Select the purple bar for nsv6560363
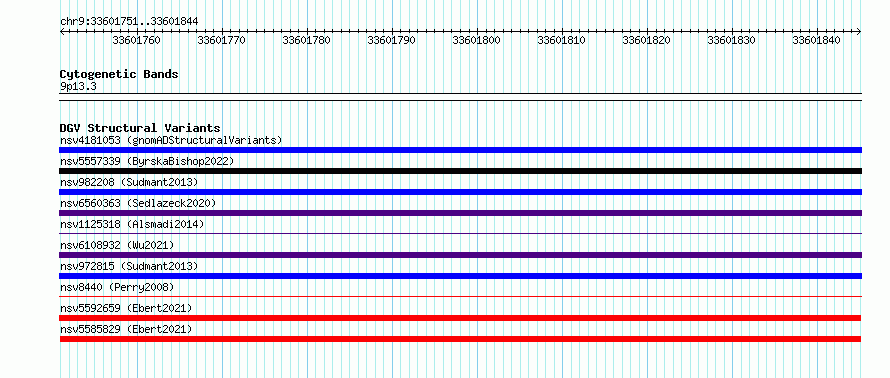Screen dimensions: 890x378 click(x=460, y=213)
